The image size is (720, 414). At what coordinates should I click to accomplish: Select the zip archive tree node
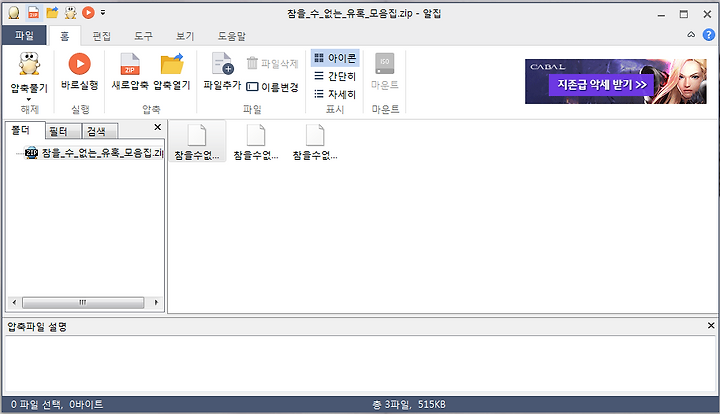(94, 153)
